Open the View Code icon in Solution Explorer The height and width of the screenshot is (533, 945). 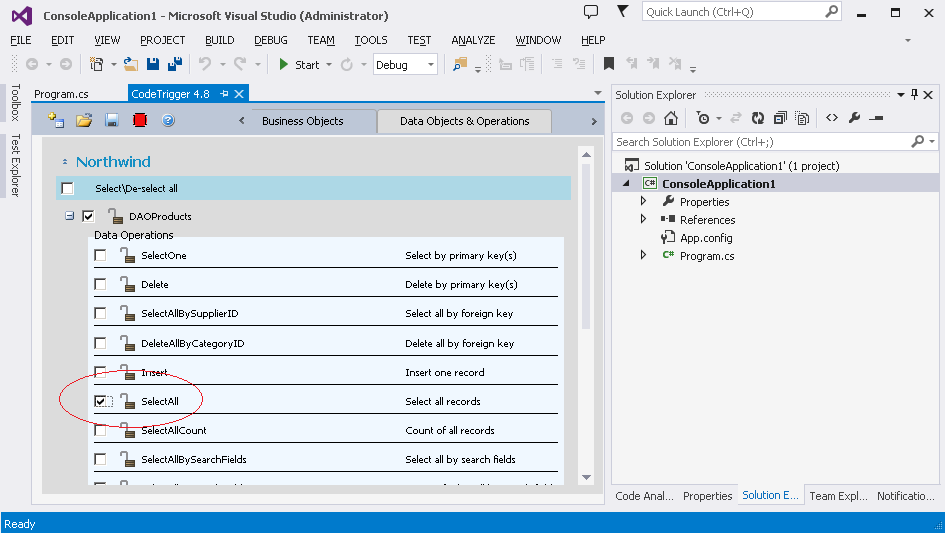831,118
